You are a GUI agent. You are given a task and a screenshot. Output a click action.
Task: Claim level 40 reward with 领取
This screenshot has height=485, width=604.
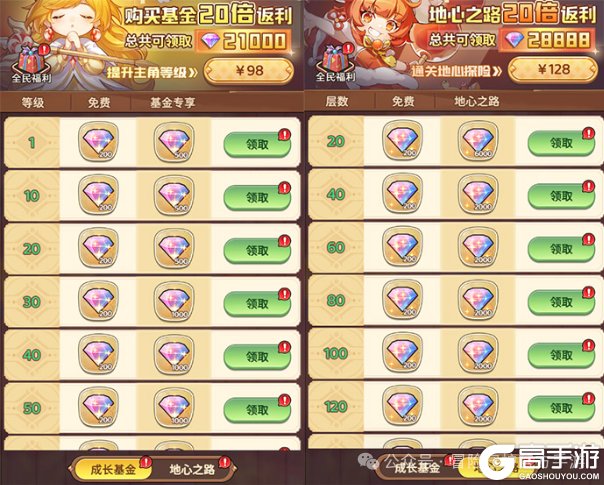coord(257,357)
